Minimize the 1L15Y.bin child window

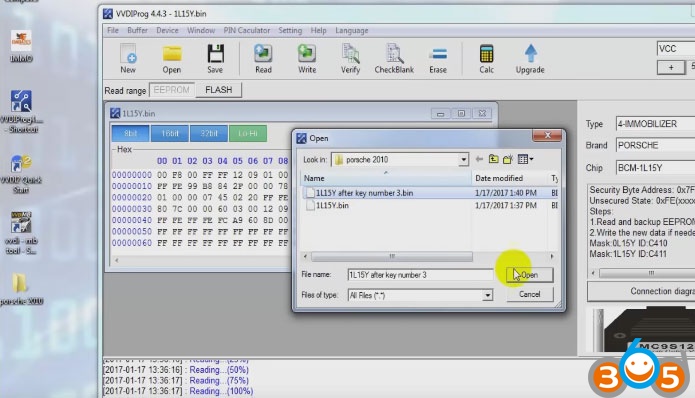coord(440,113)
